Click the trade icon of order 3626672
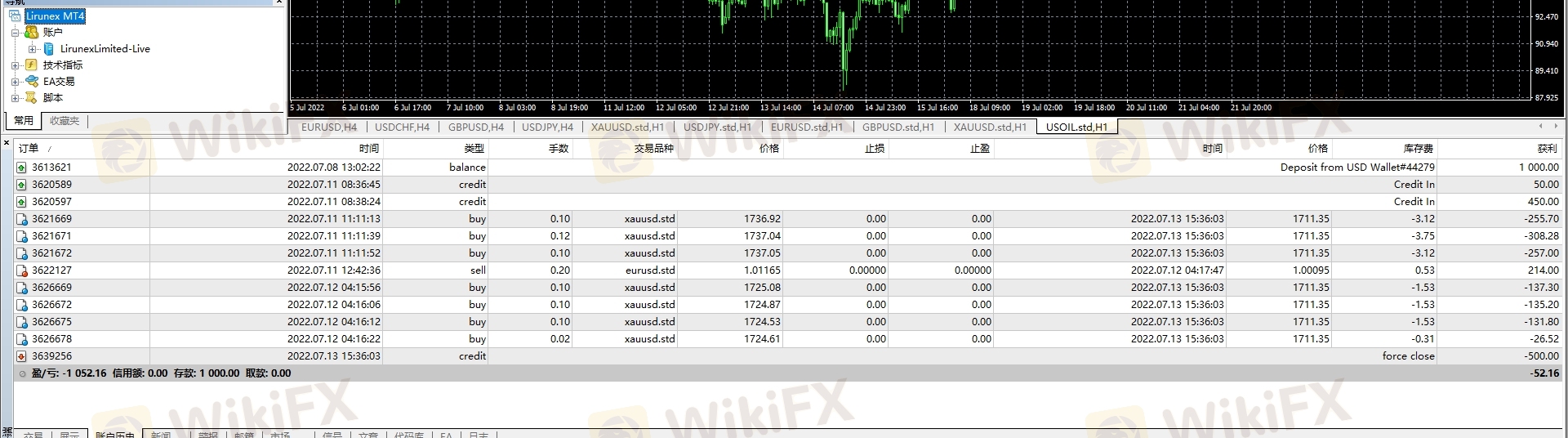 [22, 305]
